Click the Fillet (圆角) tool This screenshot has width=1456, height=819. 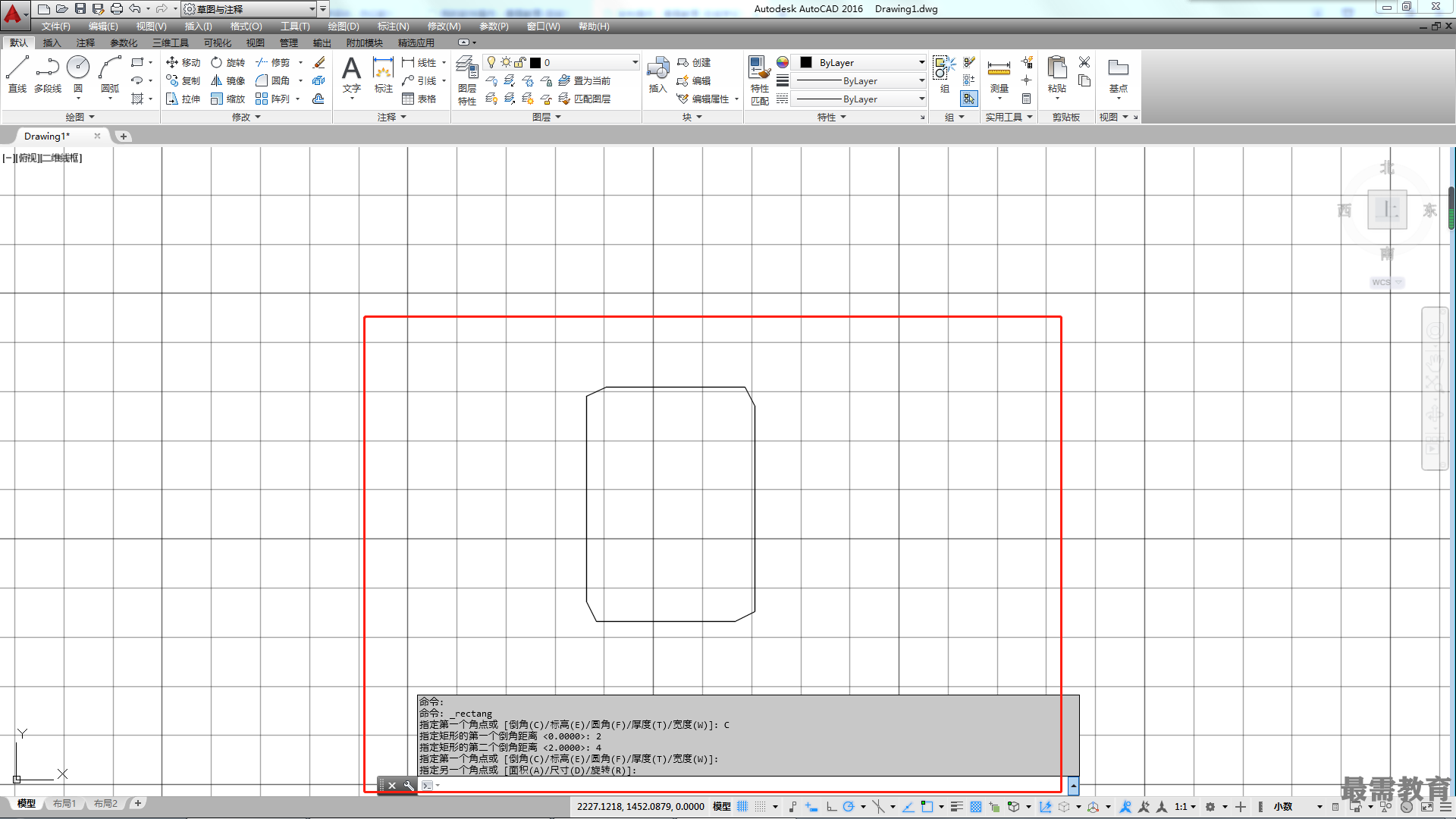(x=272, y=80)
